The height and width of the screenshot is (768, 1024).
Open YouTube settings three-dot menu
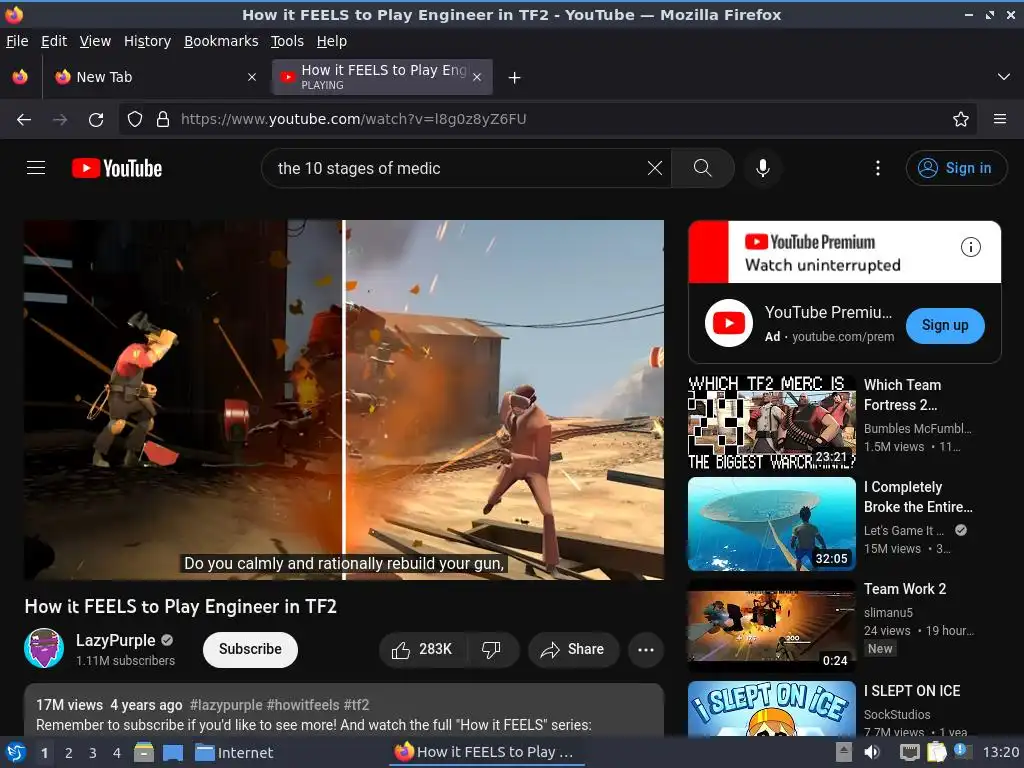[x=878, y=168]
